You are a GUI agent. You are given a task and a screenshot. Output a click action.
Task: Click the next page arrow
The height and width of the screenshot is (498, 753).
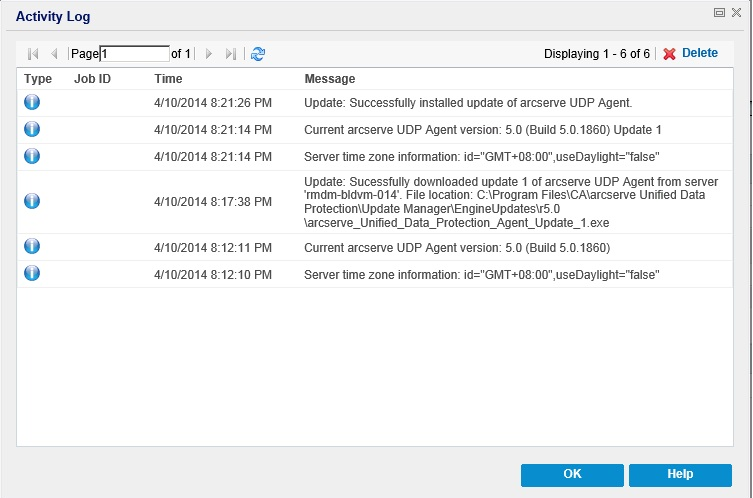pos(209,54)
